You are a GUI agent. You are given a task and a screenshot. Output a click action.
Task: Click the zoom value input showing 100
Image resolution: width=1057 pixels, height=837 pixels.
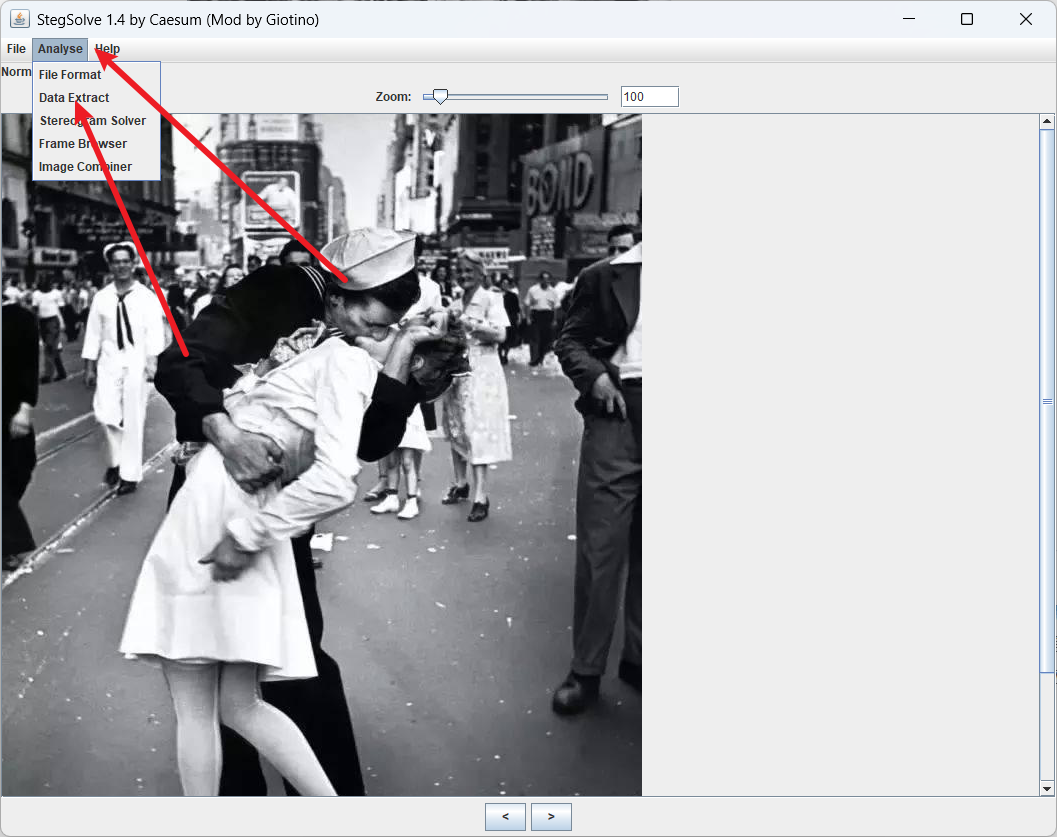(x=648, y=96)
